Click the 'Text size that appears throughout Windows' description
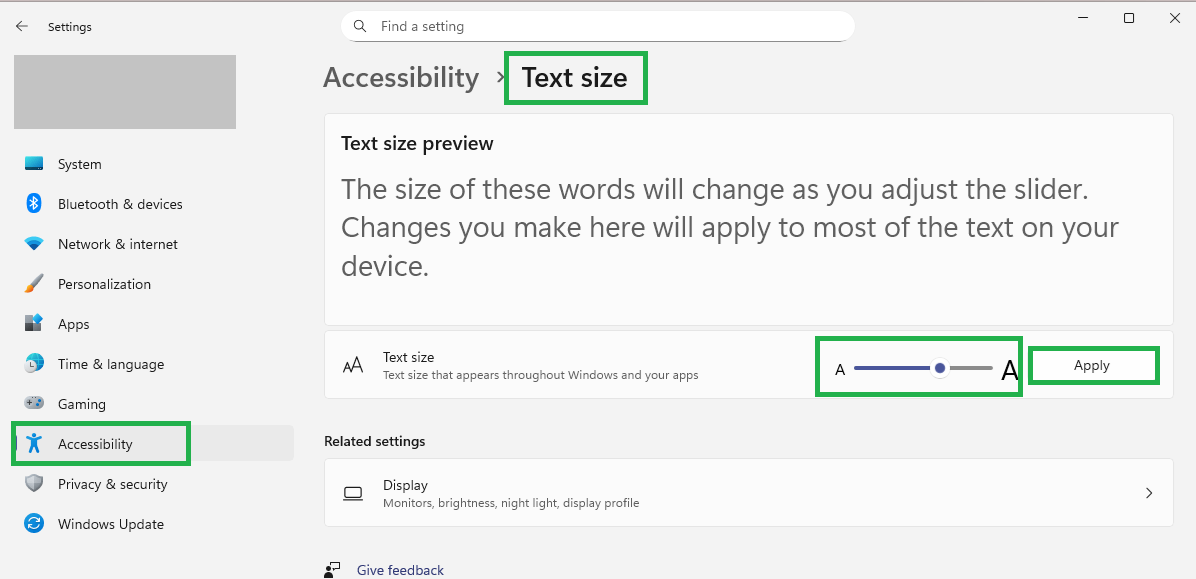Screen dimensions: 1196x579 (x=541, y=375)
